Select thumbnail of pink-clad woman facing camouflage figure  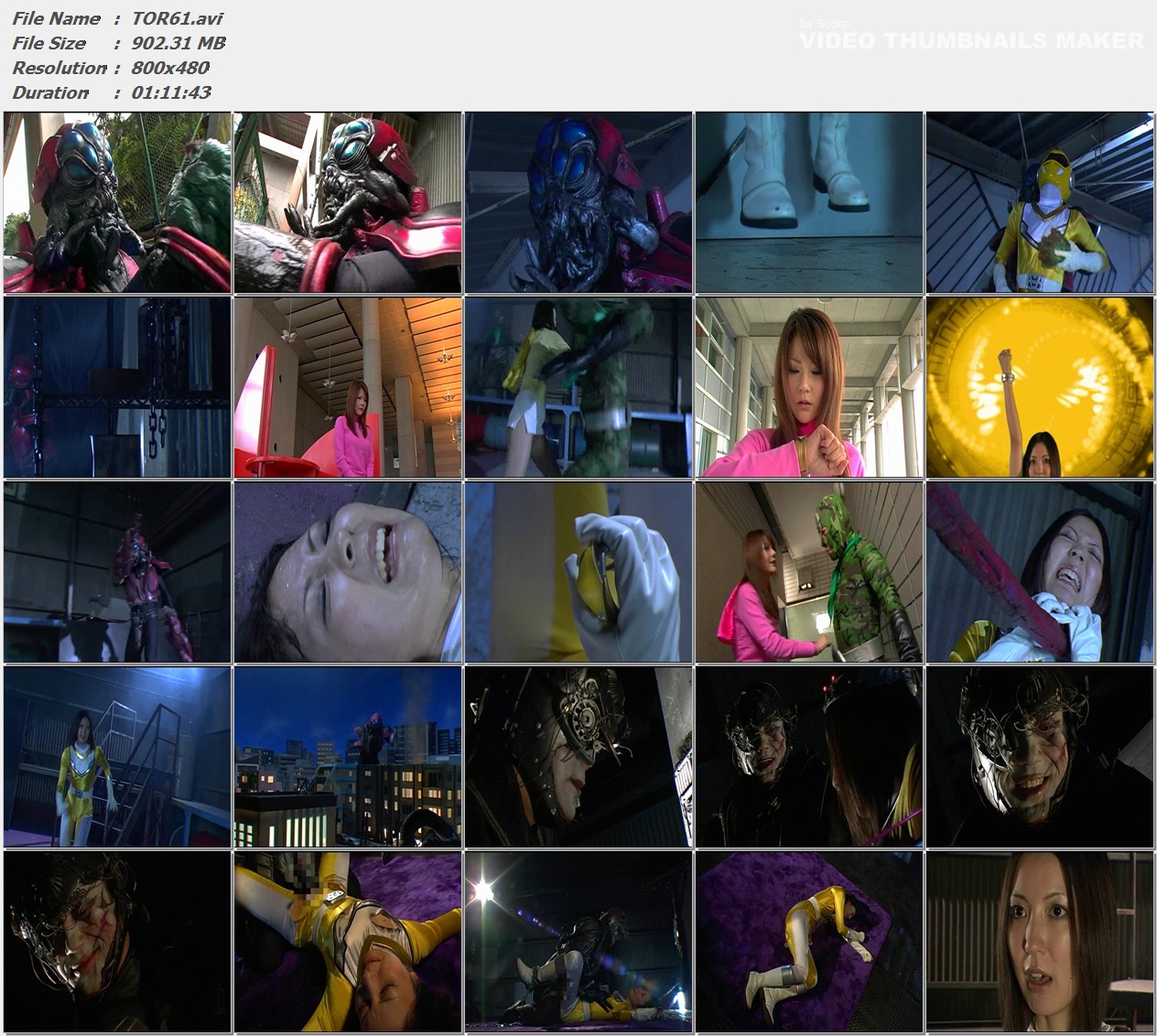809,572
